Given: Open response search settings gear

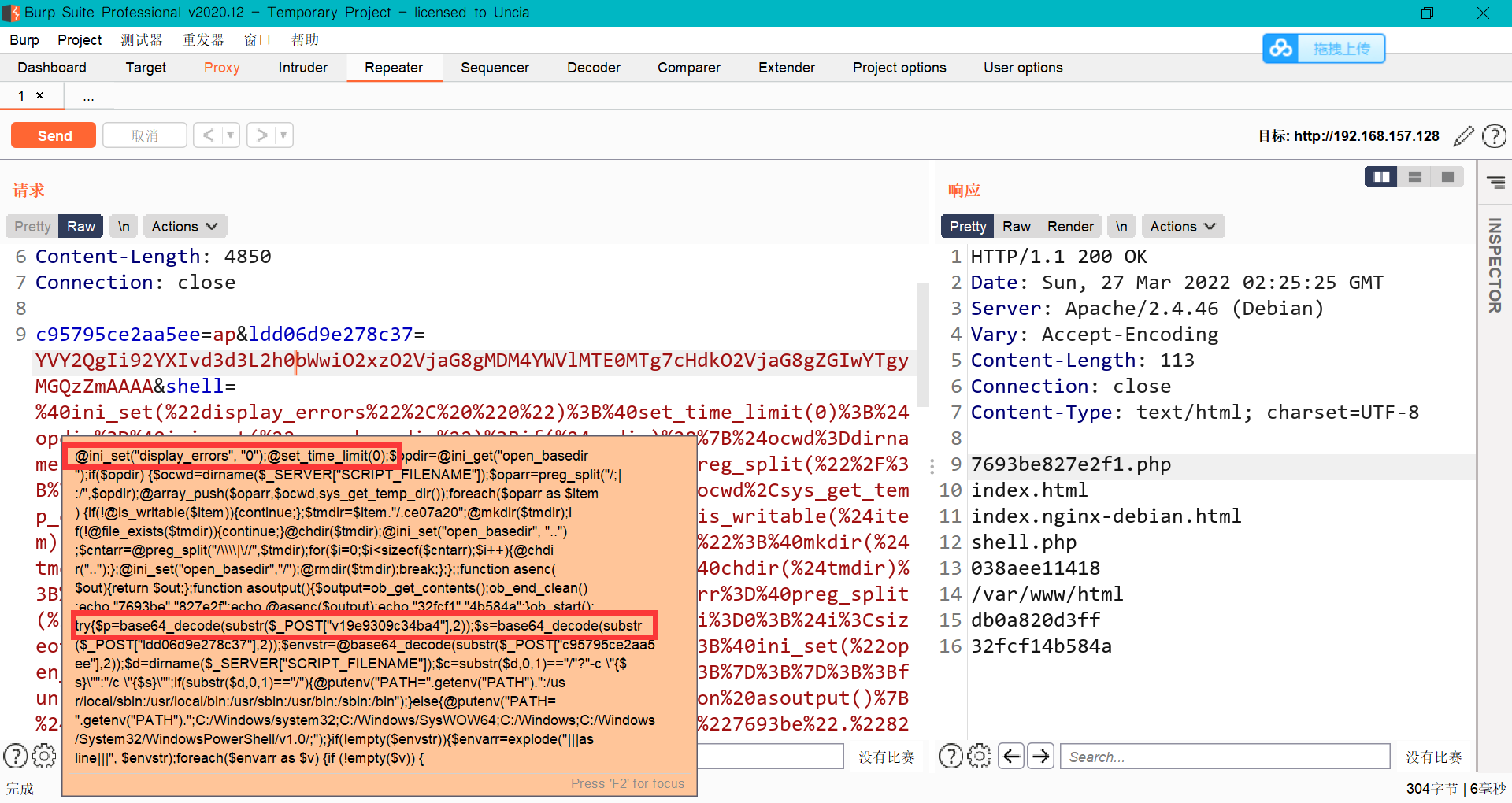Looking at the screenshot, I should click(x=980, y=756).
